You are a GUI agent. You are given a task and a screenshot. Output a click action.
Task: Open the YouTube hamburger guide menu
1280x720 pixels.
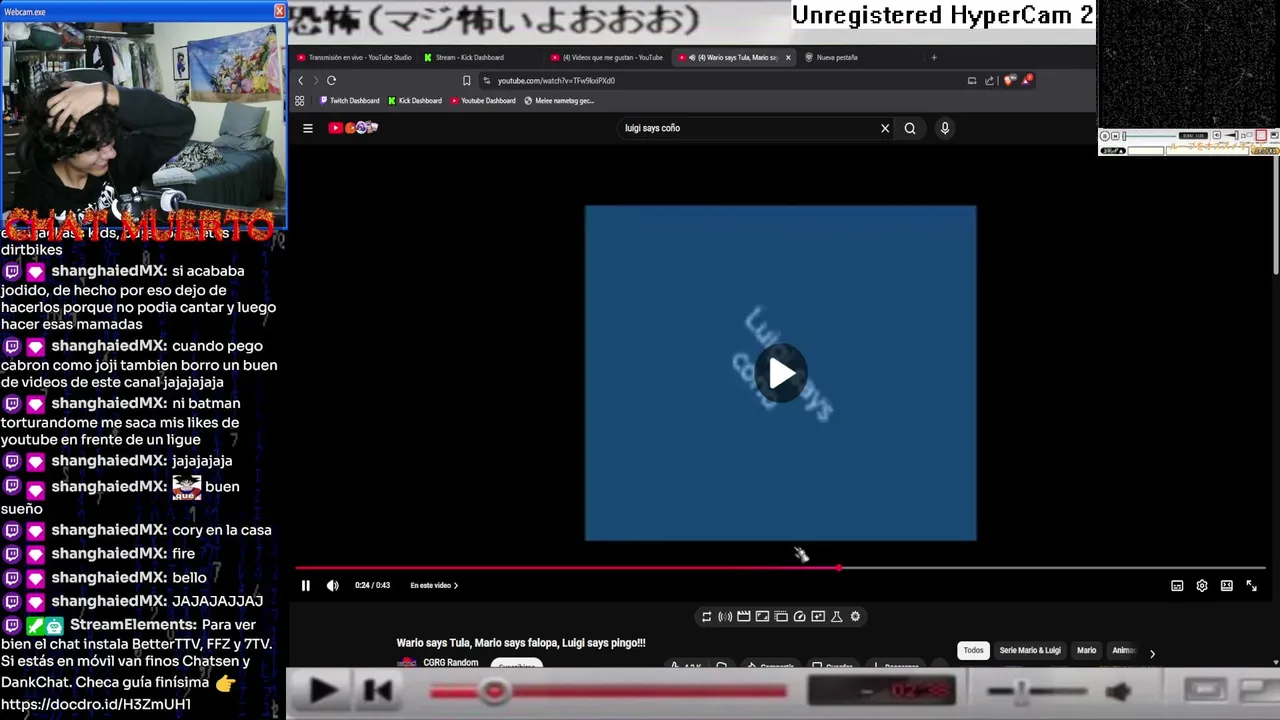[x=308, y=128]
